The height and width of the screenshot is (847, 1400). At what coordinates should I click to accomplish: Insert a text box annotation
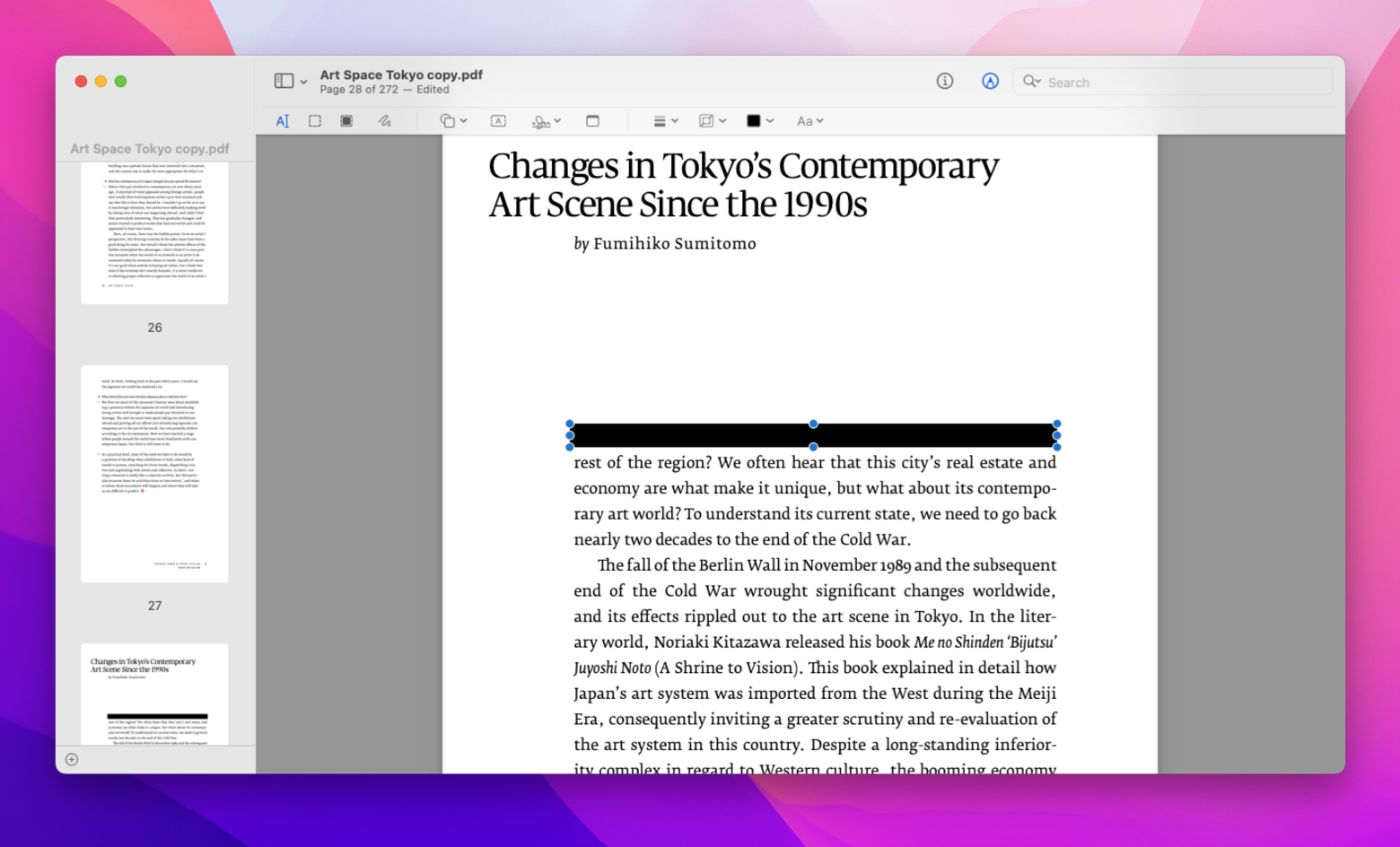[498, 121]
